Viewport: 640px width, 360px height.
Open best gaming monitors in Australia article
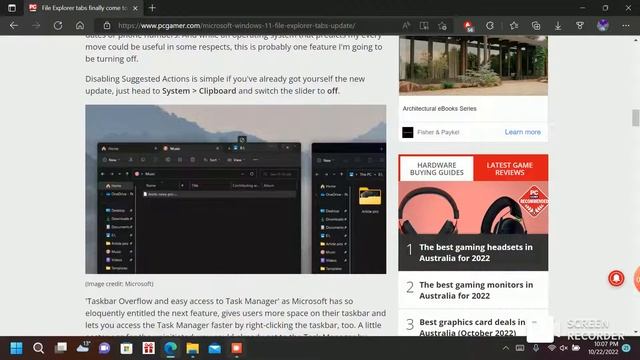point(476,290)
